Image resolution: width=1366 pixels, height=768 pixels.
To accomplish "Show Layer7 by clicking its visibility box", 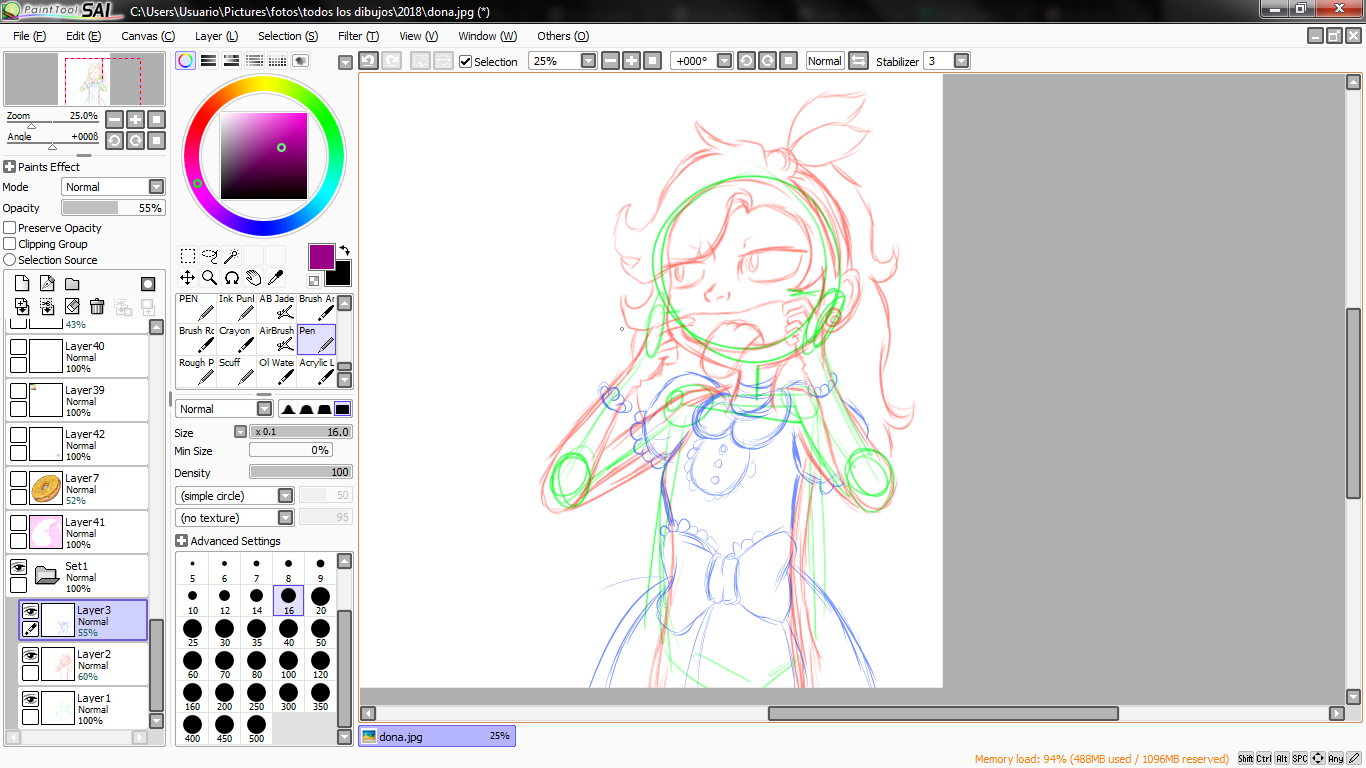I will (18, 479).
